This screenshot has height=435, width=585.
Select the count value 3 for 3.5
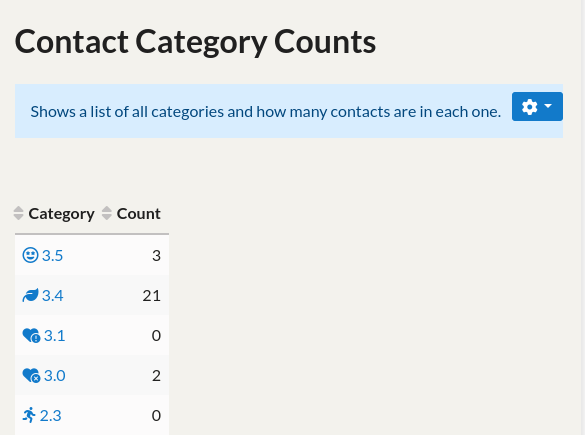point(156,256)
